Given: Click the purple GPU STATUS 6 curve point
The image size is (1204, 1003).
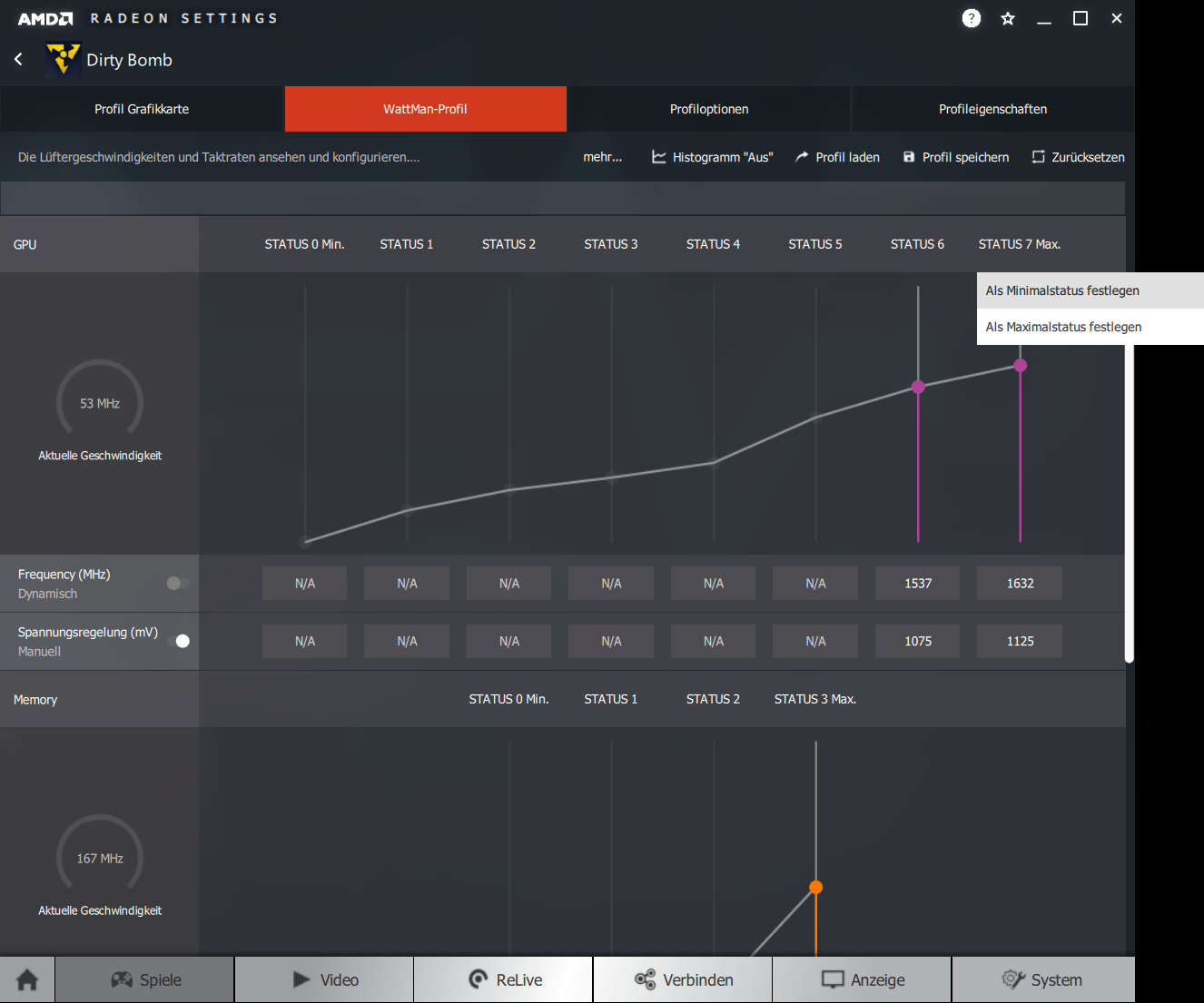Looking at the screenshot, I should [x=918, y=387].
